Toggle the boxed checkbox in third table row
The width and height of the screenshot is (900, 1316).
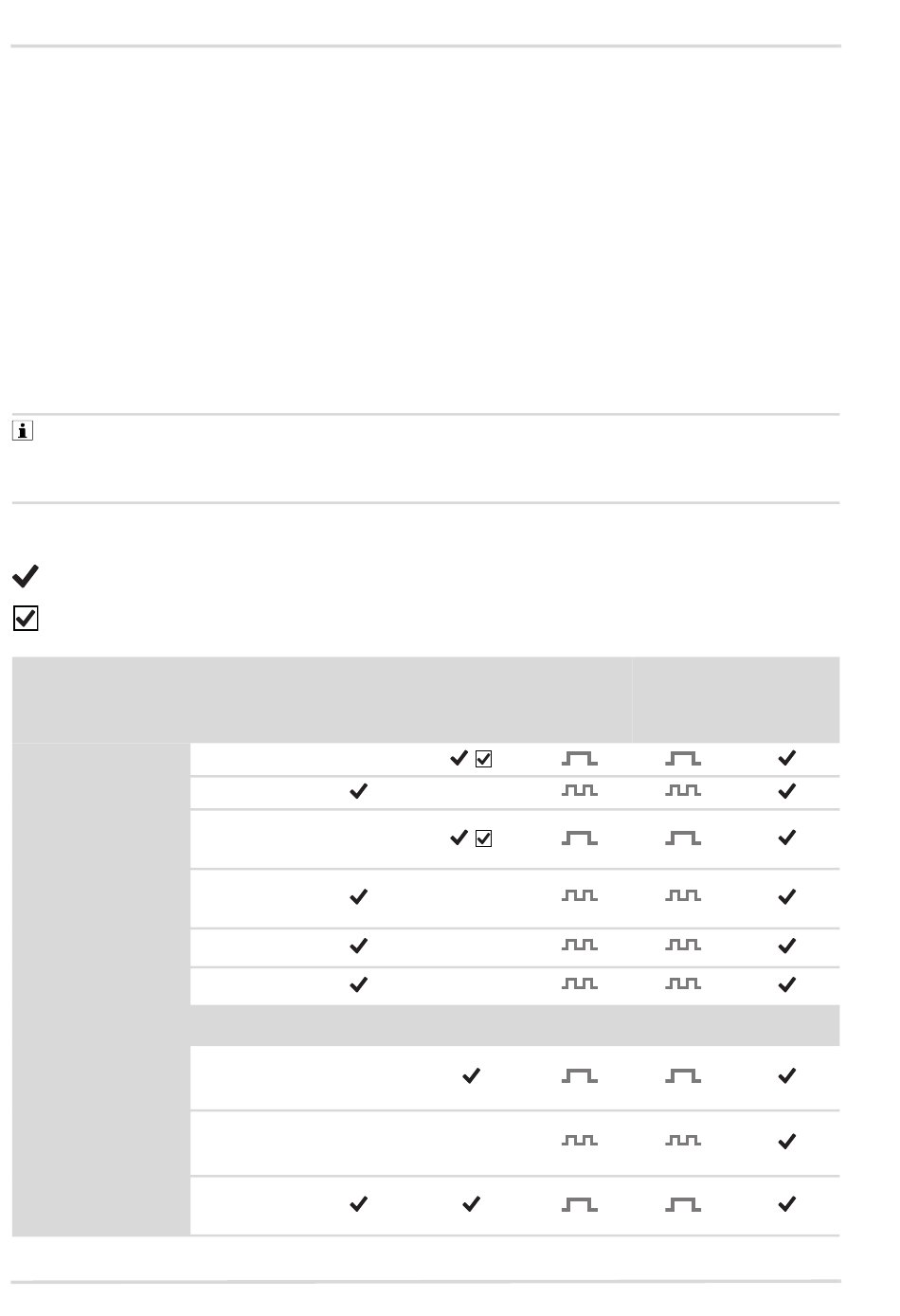(x=483, y=838)
